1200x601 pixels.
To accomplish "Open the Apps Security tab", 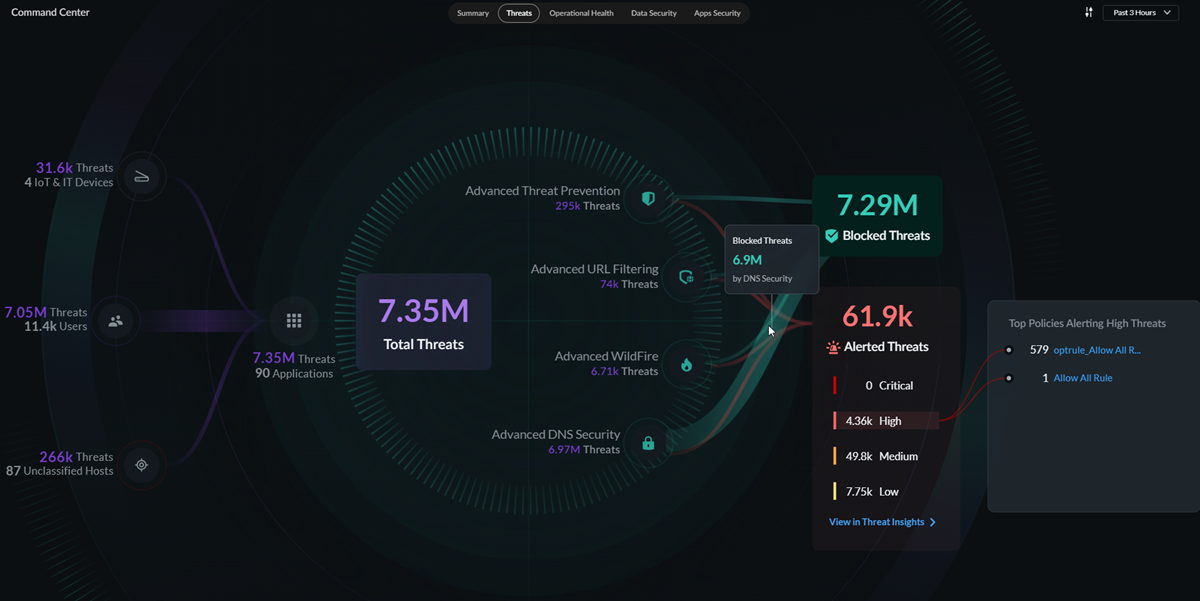I will click(x=717, y=13).
